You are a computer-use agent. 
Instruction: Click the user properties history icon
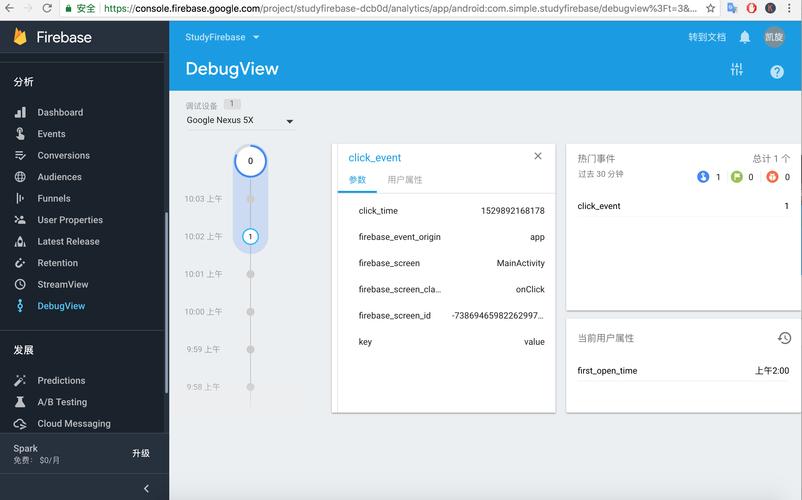[784, 338]
